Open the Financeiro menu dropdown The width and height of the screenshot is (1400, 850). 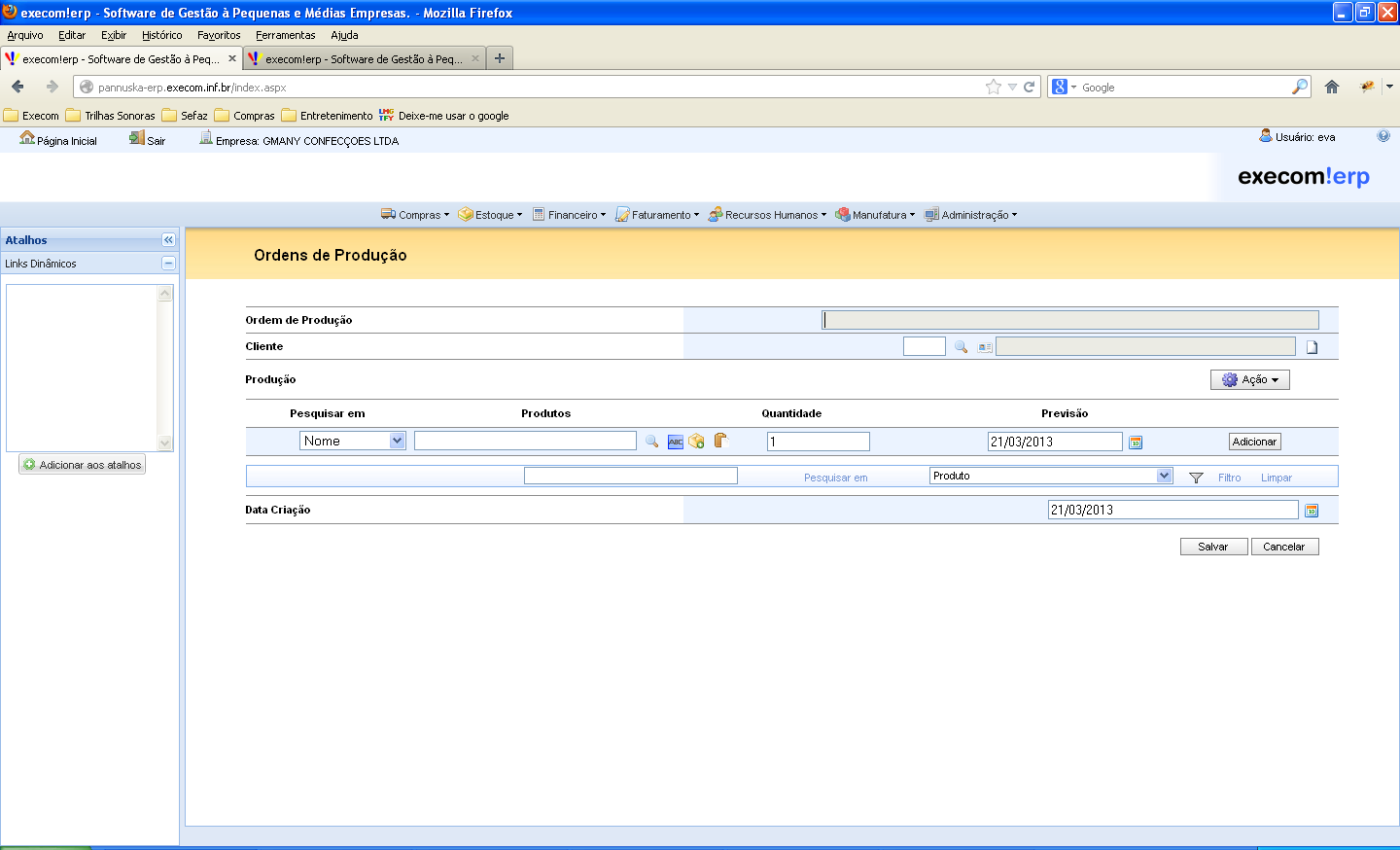[x=569, y=215]
